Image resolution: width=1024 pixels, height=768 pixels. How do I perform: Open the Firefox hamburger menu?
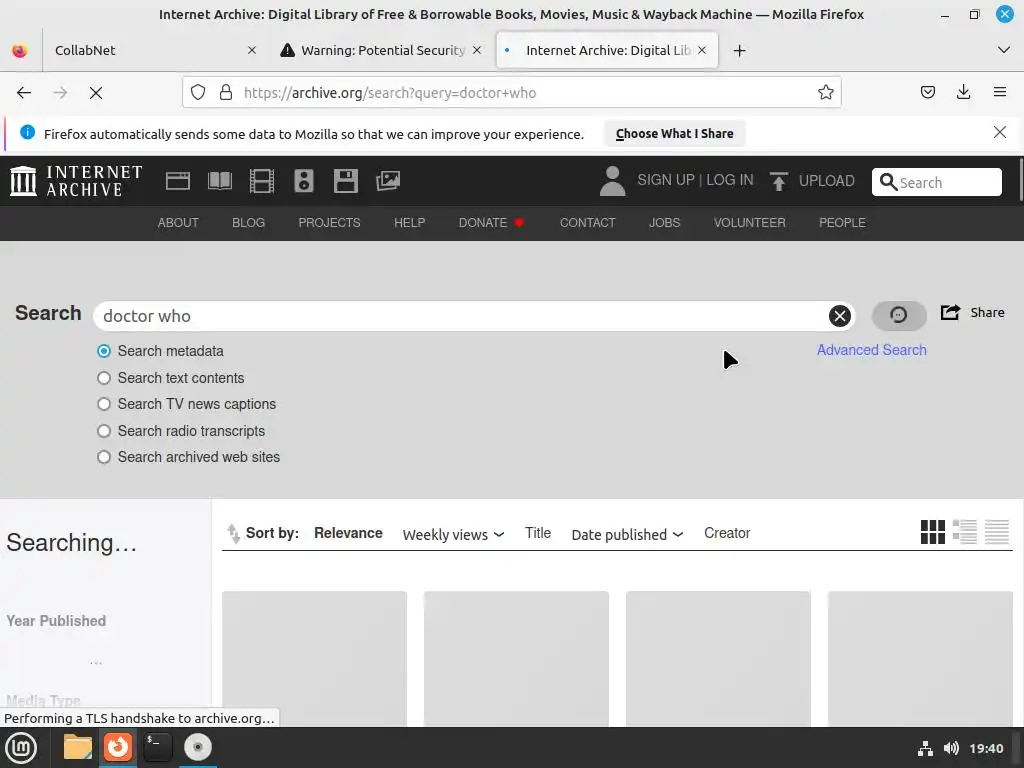coord(999,93)
